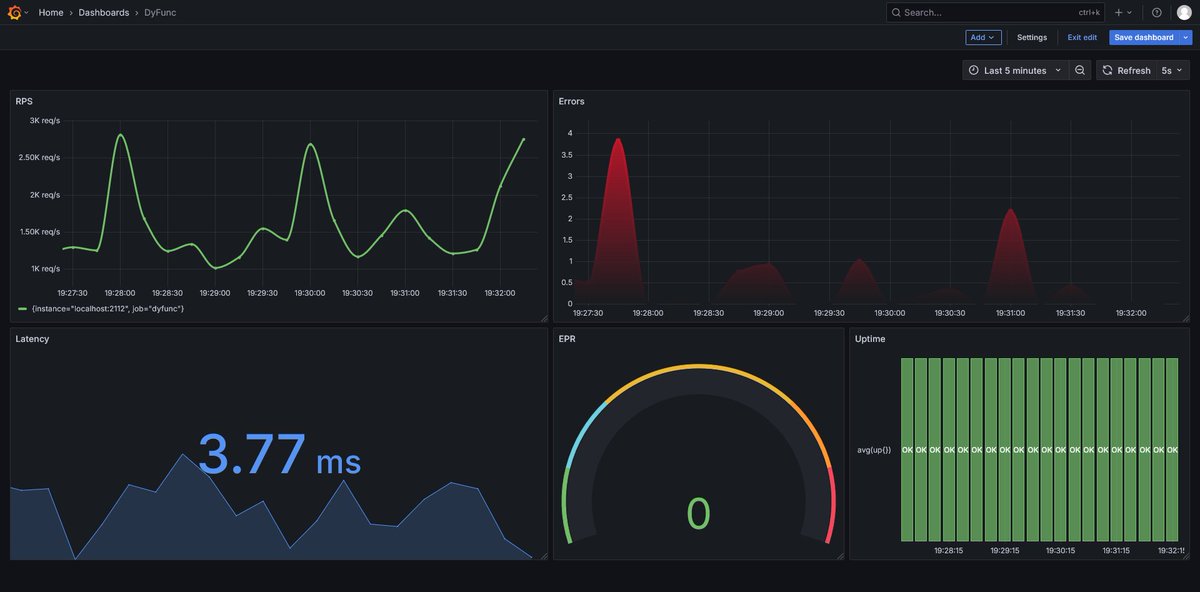This screenshot has height=592, width=1200.
Task: Open the Last 5 minutes time picker
Action: pos(1015,70)
